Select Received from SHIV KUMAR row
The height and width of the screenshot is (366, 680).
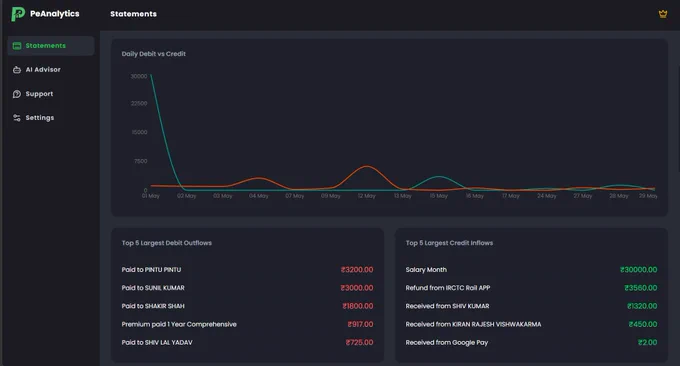(x=531, y=306)
